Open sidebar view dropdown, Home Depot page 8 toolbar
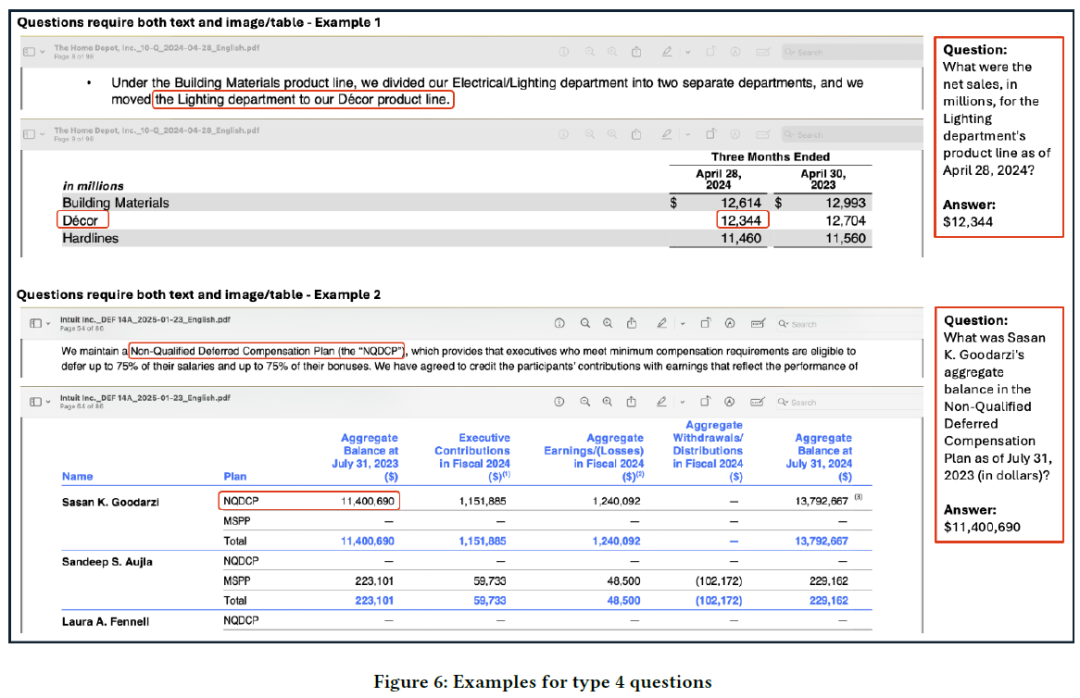This screenshot has height=698, width=1080. tap(42, 52)
